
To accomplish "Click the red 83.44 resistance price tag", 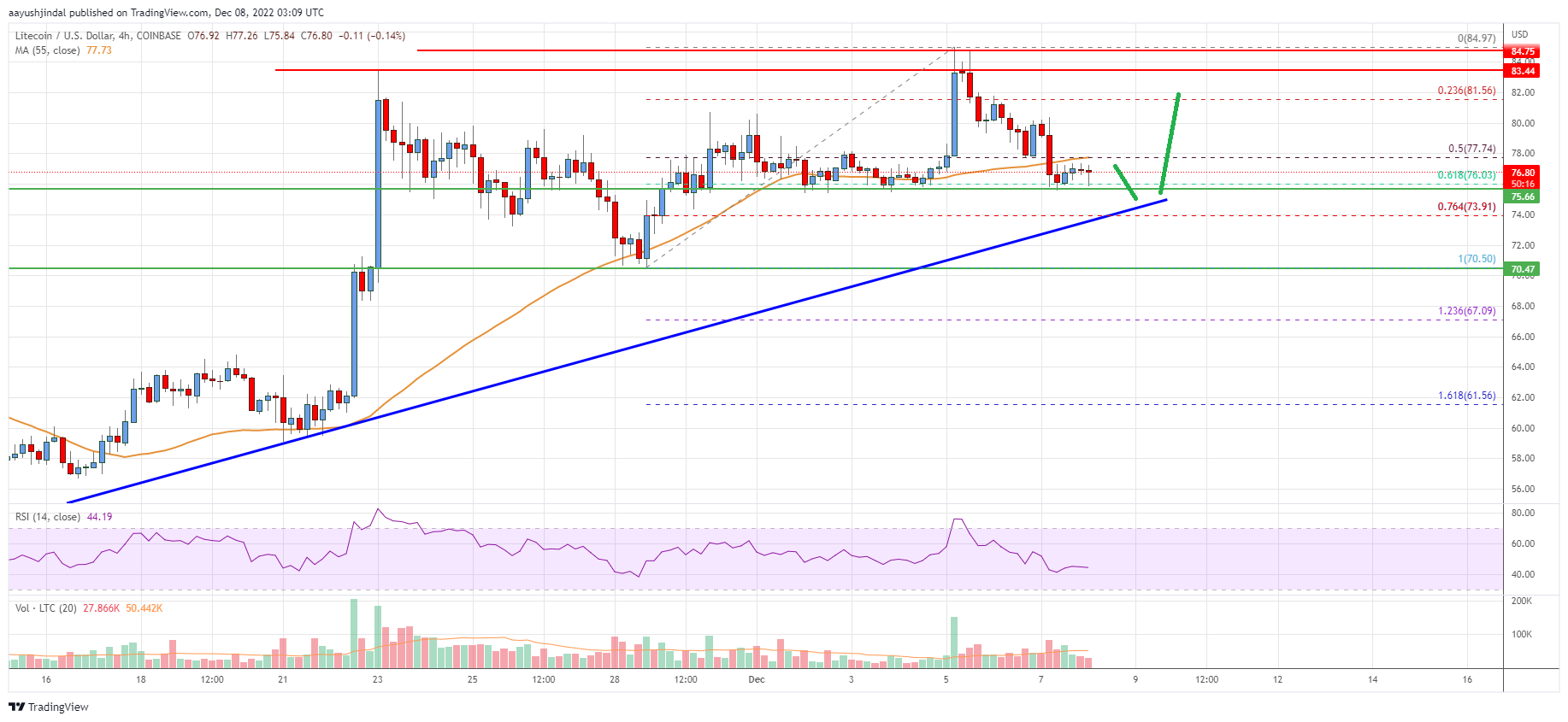I will (x=1523, y=71).
